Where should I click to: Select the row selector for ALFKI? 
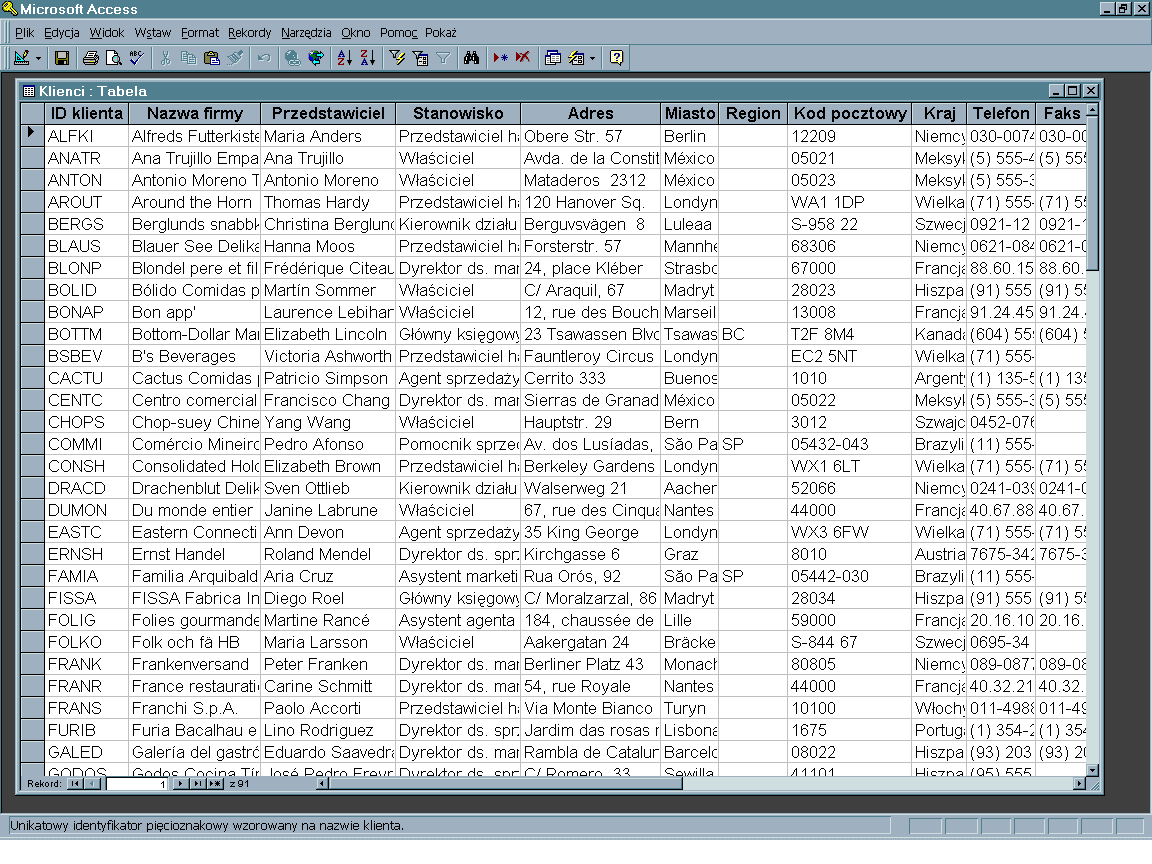coord(32,136)
